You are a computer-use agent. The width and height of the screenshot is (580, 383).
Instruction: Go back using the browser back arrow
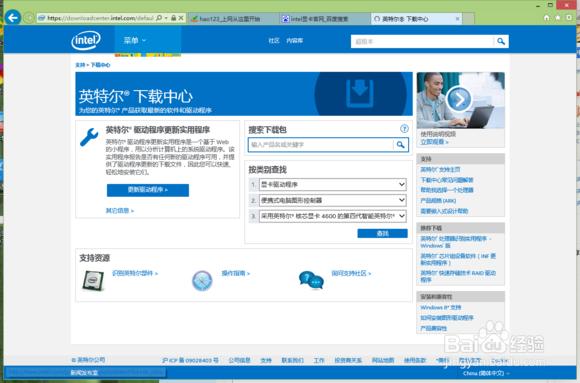(x=13, y=17)
